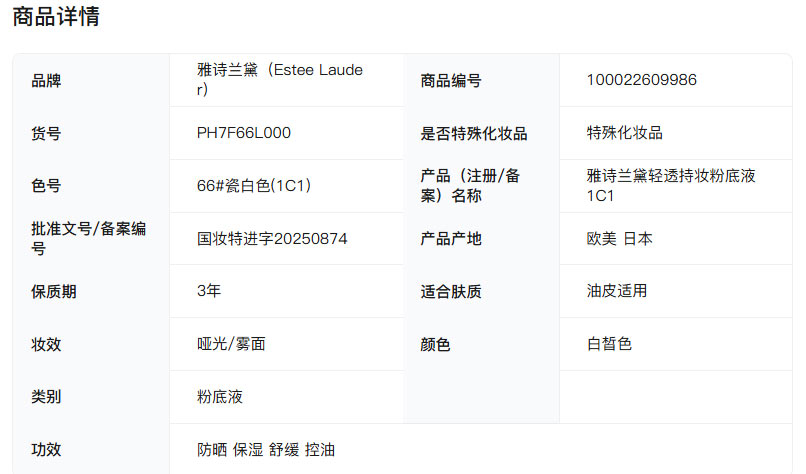Select the 产品产地 value 欧美 日本
Image resolution: width=806 pixels, height=474 pixels.
click(x=619, y=239)
